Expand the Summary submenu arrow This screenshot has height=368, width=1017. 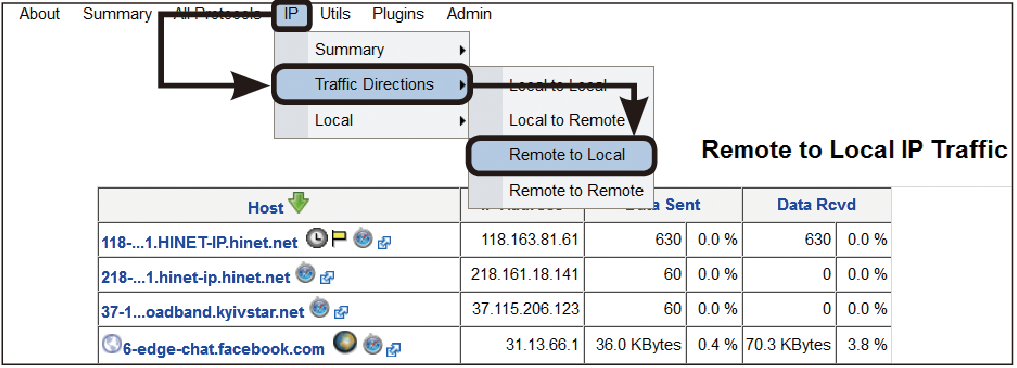pos(462,50)
